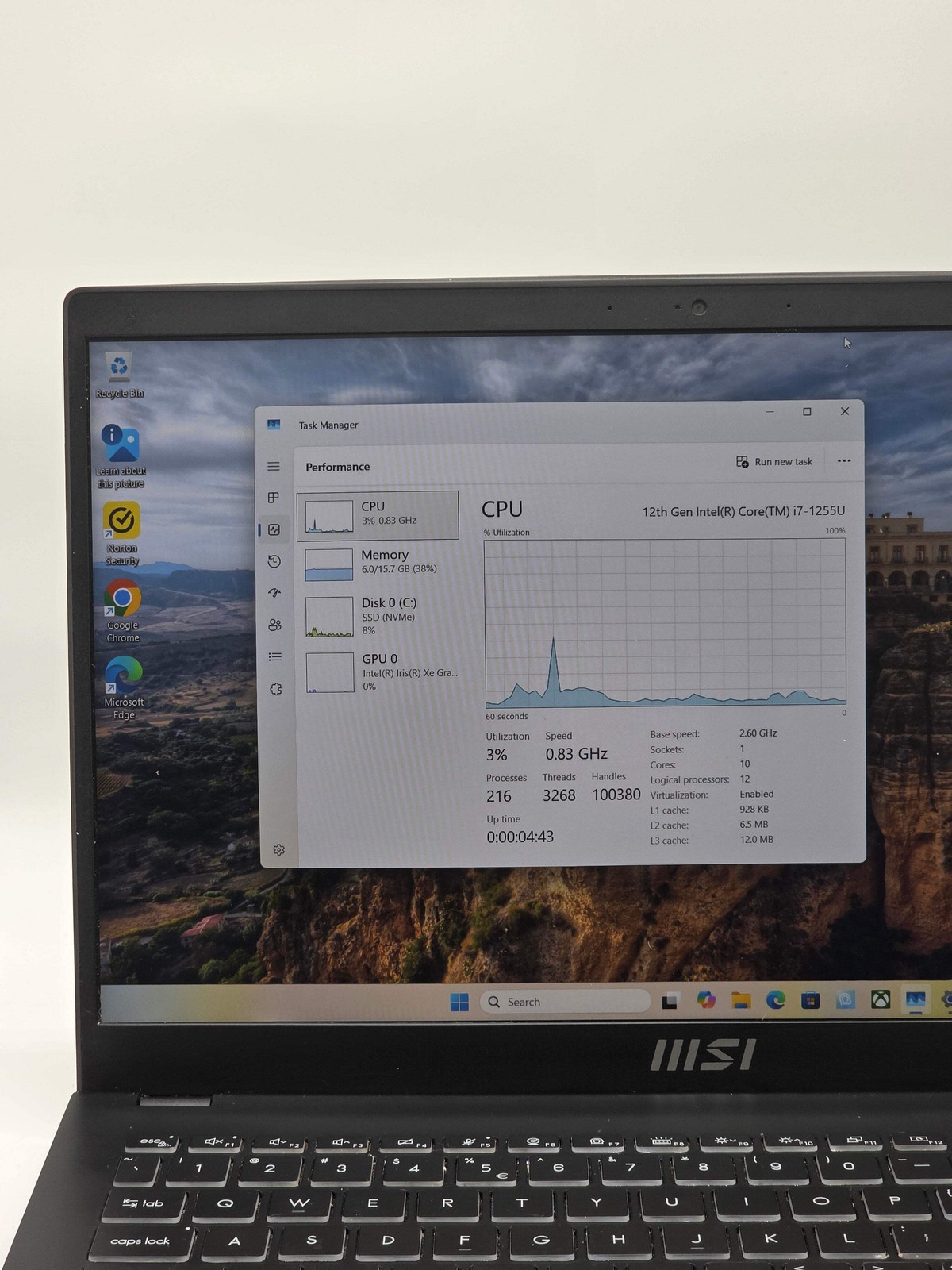Open the Startup apps icon in sidebar

click(x=274, y=593)
